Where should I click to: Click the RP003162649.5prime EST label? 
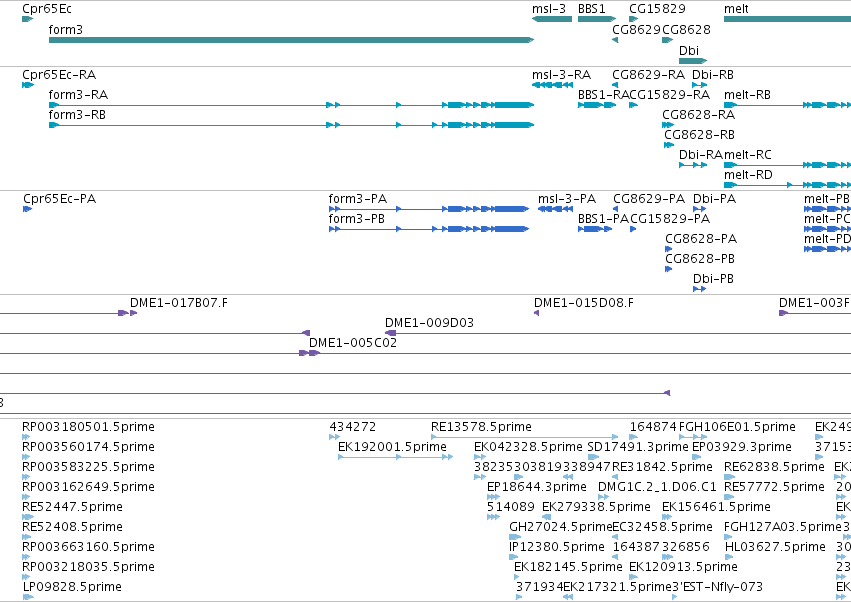pyautogui.click(x=88, y=487)
